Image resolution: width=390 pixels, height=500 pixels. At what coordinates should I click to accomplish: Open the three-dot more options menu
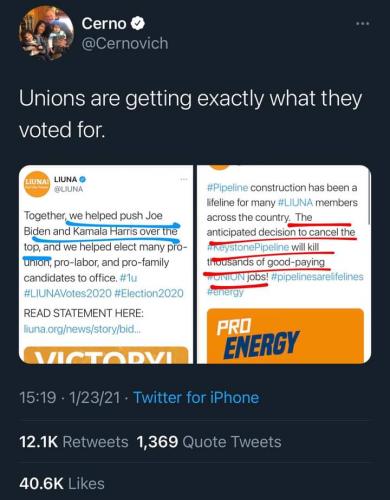point(362,24)
